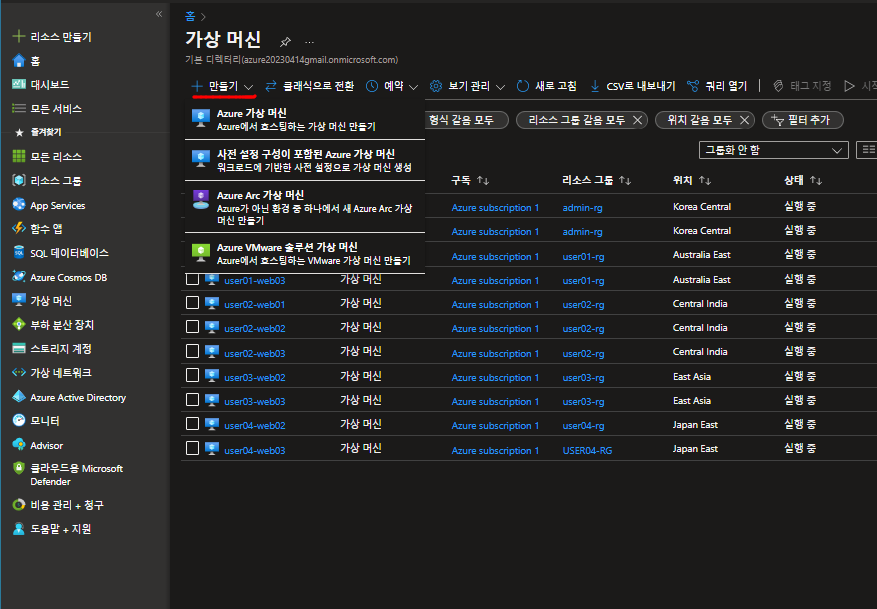
Task: Open the 그룹화 안 함 combo box
Action: [774, 150]
